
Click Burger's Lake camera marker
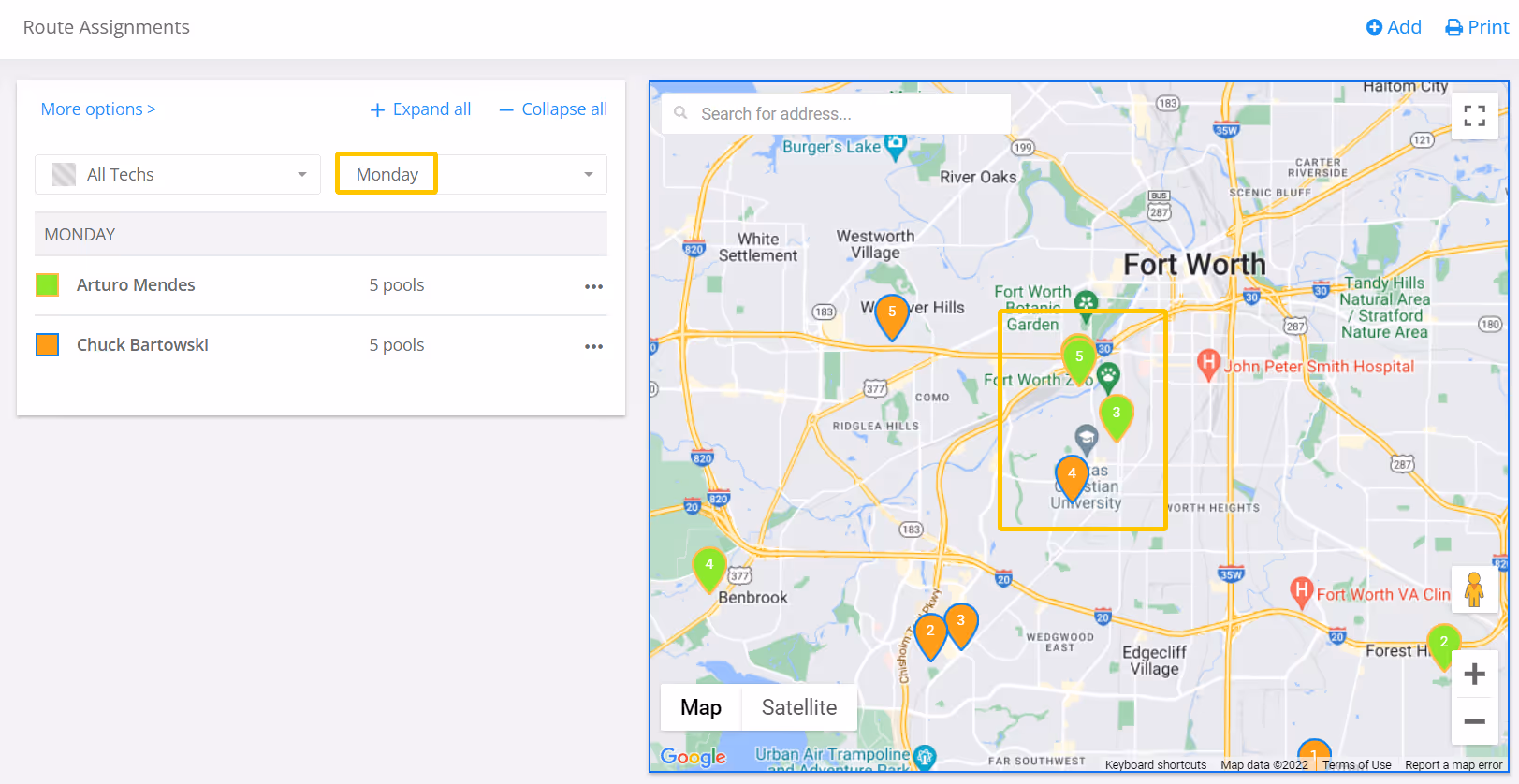896,146
